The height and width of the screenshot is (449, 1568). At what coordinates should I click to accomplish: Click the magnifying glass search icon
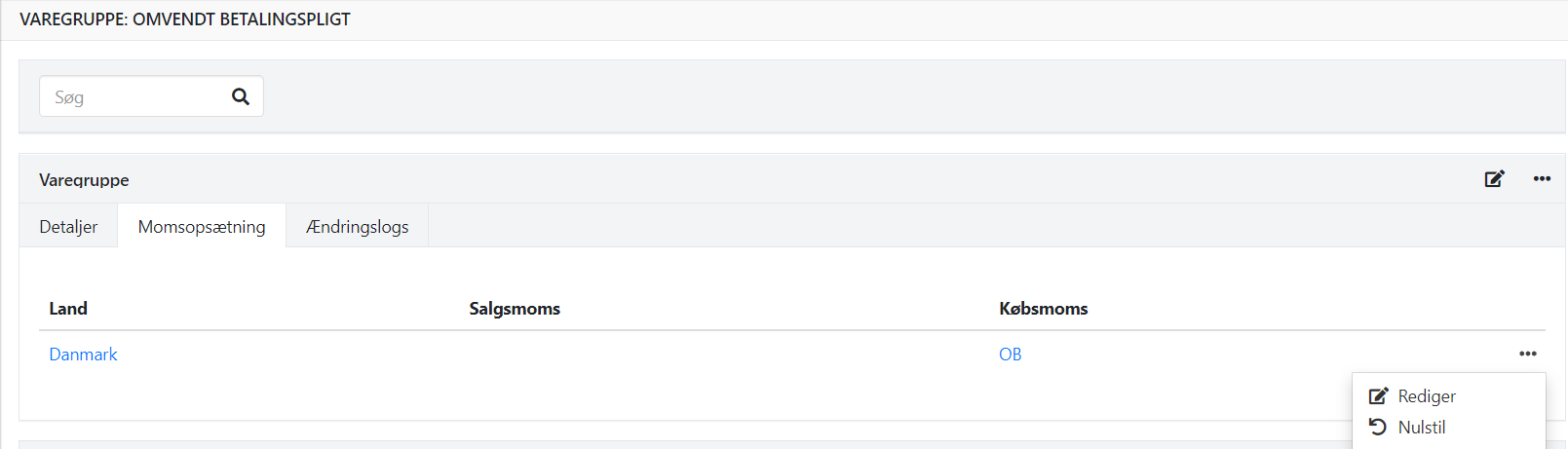pos(241,96)
